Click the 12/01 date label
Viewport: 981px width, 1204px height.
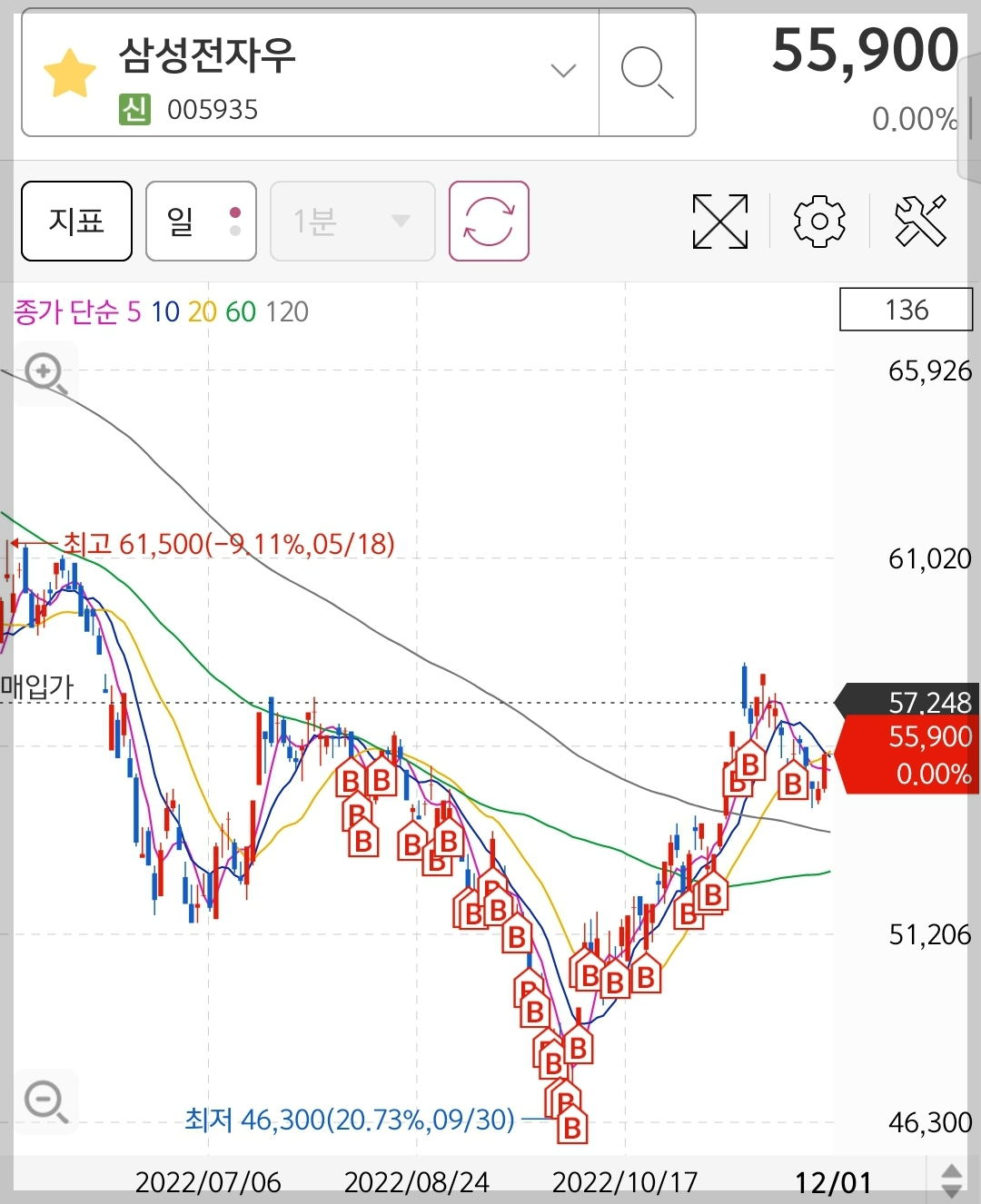[x=833, y=1181]
